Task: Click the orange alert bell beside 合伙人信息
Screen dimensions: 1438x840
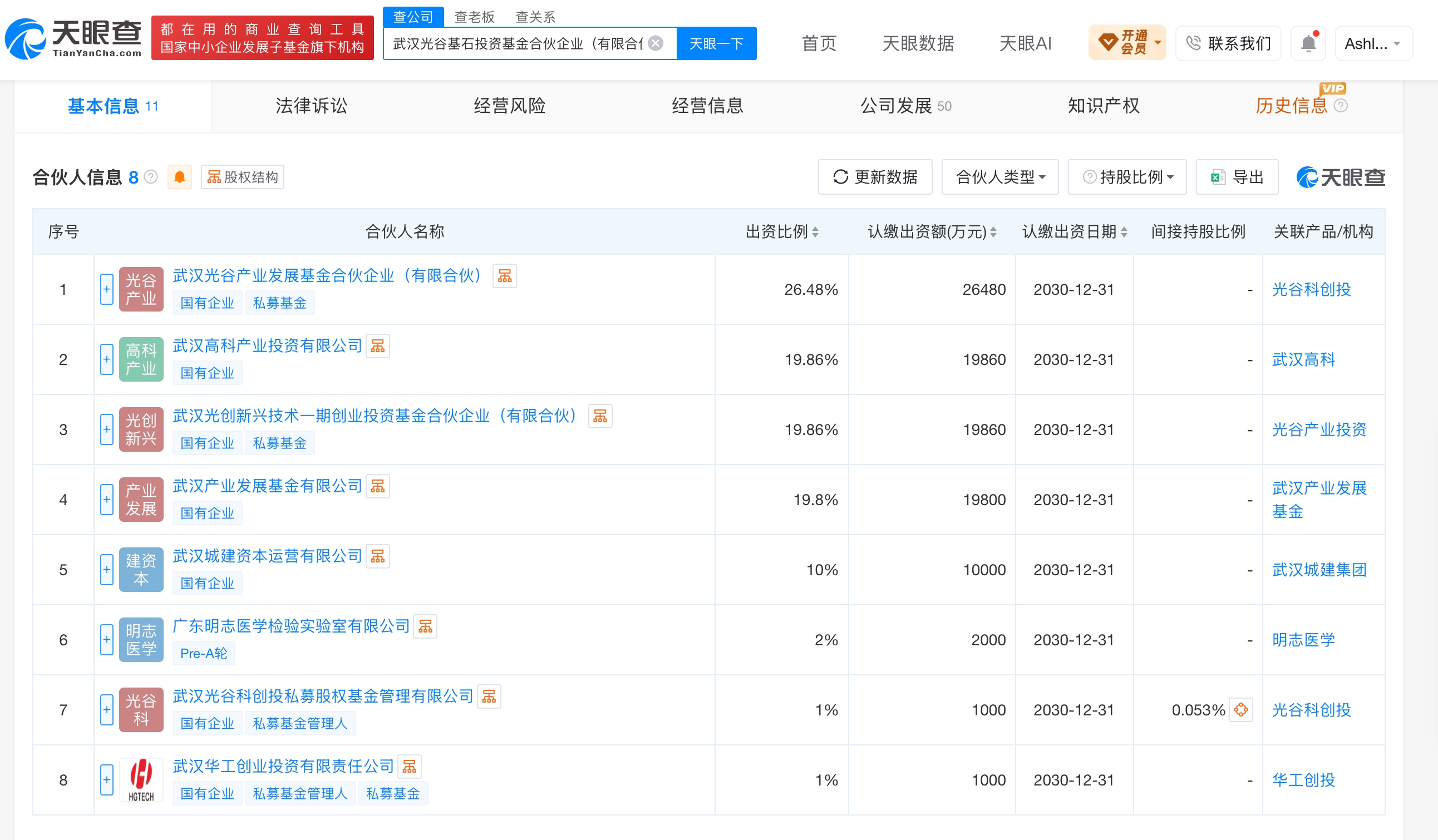Action: (180, 177)
